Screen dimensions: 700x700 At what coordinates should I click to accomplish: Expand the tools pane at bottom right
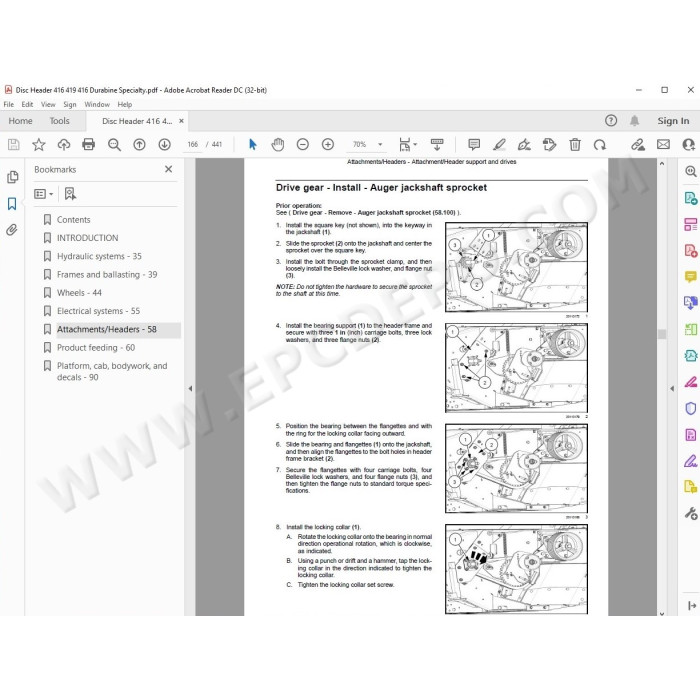[x=692, y=605]
